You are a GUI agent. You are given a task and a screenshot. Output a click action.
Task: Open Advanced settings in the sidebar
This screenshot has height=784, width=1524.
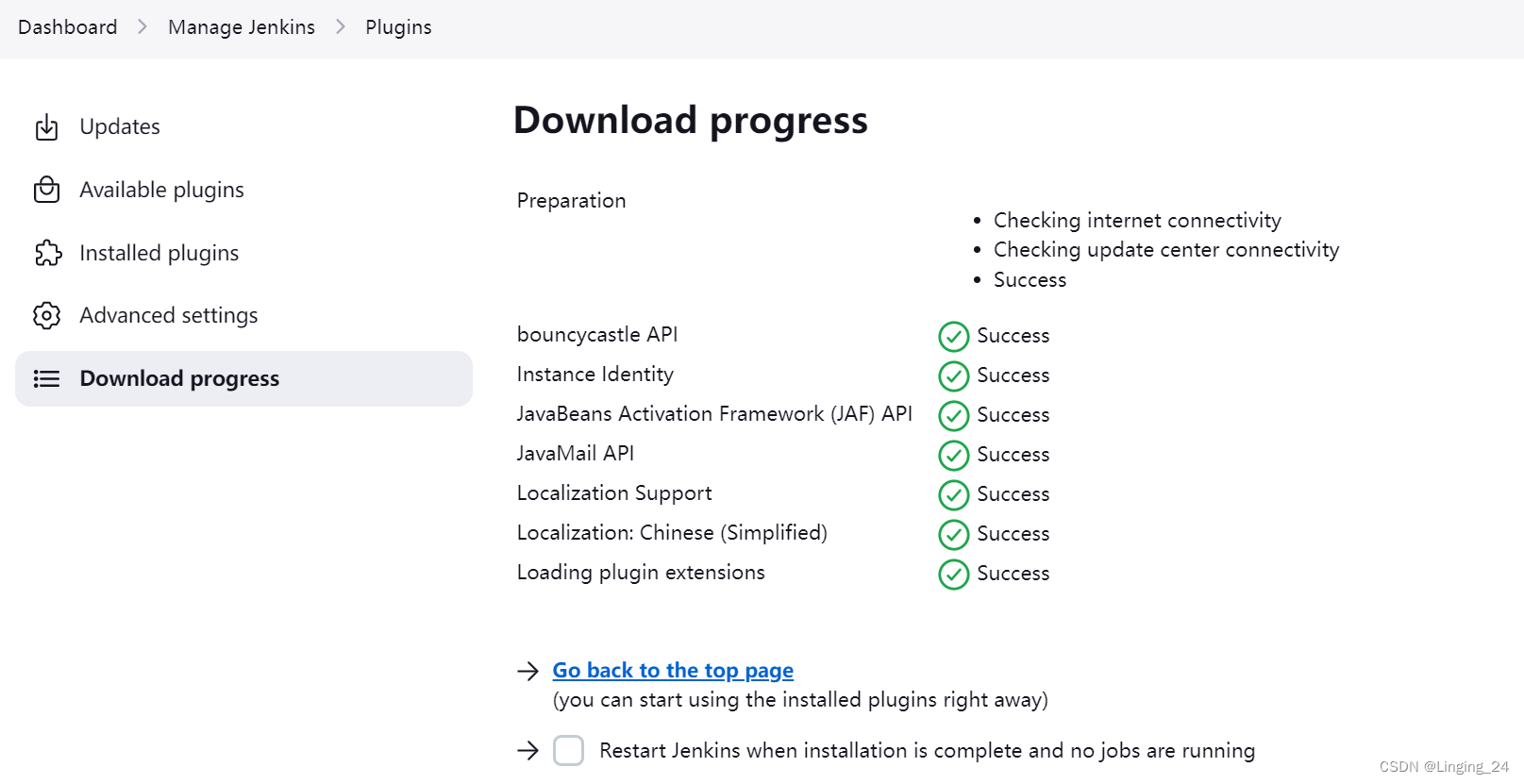tap(243, 315)
